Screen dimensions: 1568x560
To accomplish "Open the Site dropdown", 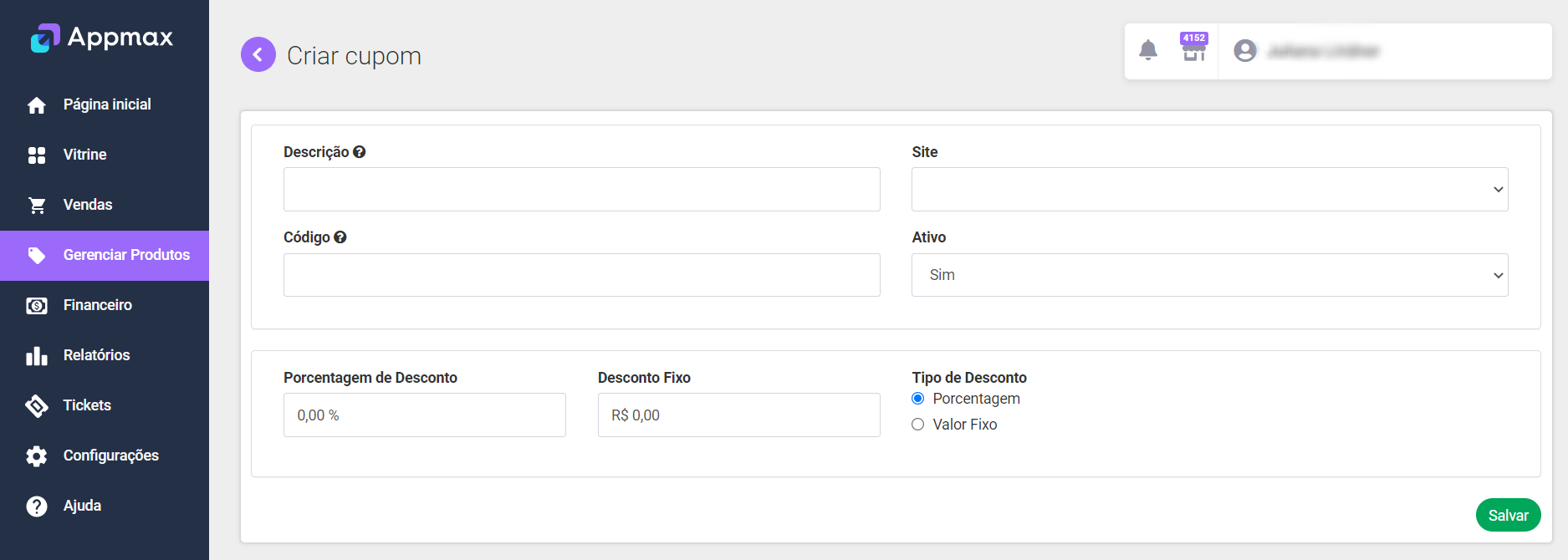I will pos(1209,189).
